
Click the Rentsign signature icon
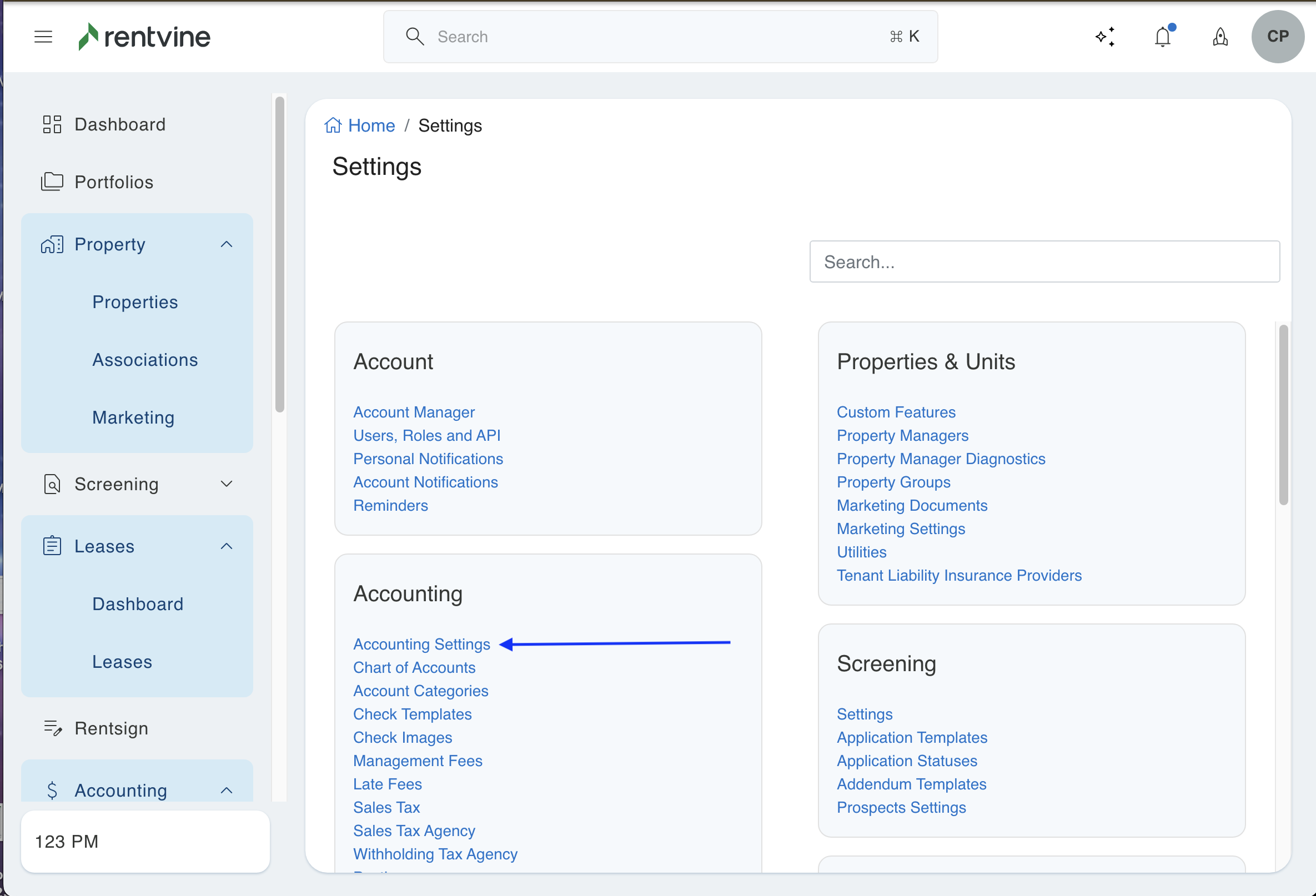click(x=53, y=728)
